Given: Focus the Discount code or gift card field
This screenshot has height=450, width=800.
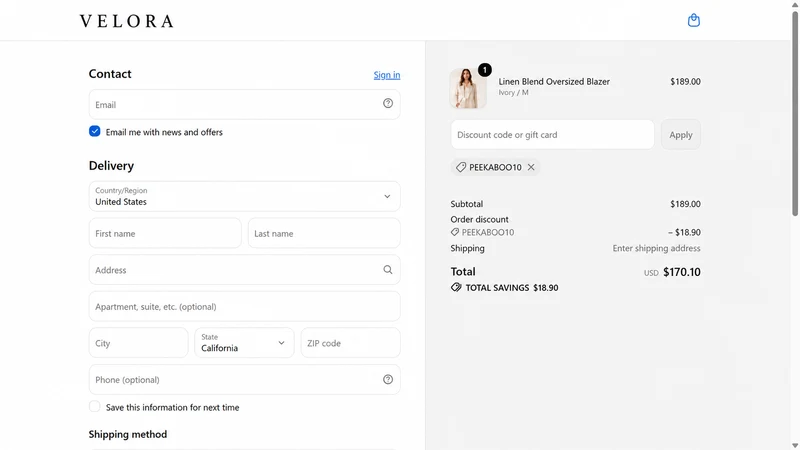Looking at the screenshot, I should (x=552, y=135).
